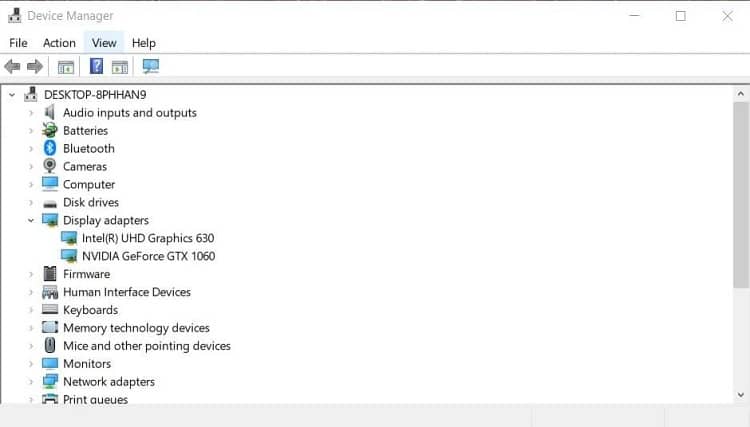The image size is (750, 427).
Task: Open the View menu
Action: (104, 43)
